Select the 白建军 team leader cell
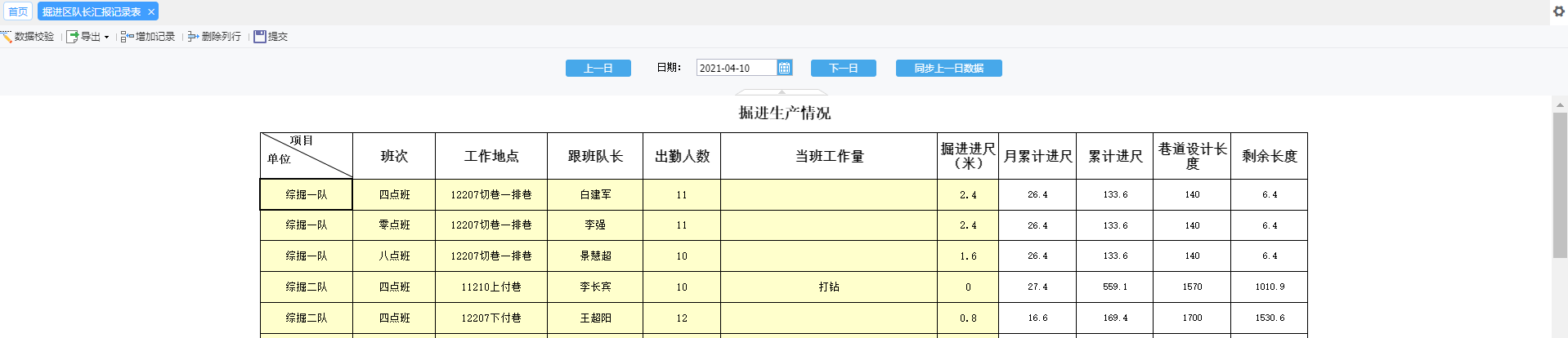The height and width of the screenshot is (338, 1568). point(595,195)
